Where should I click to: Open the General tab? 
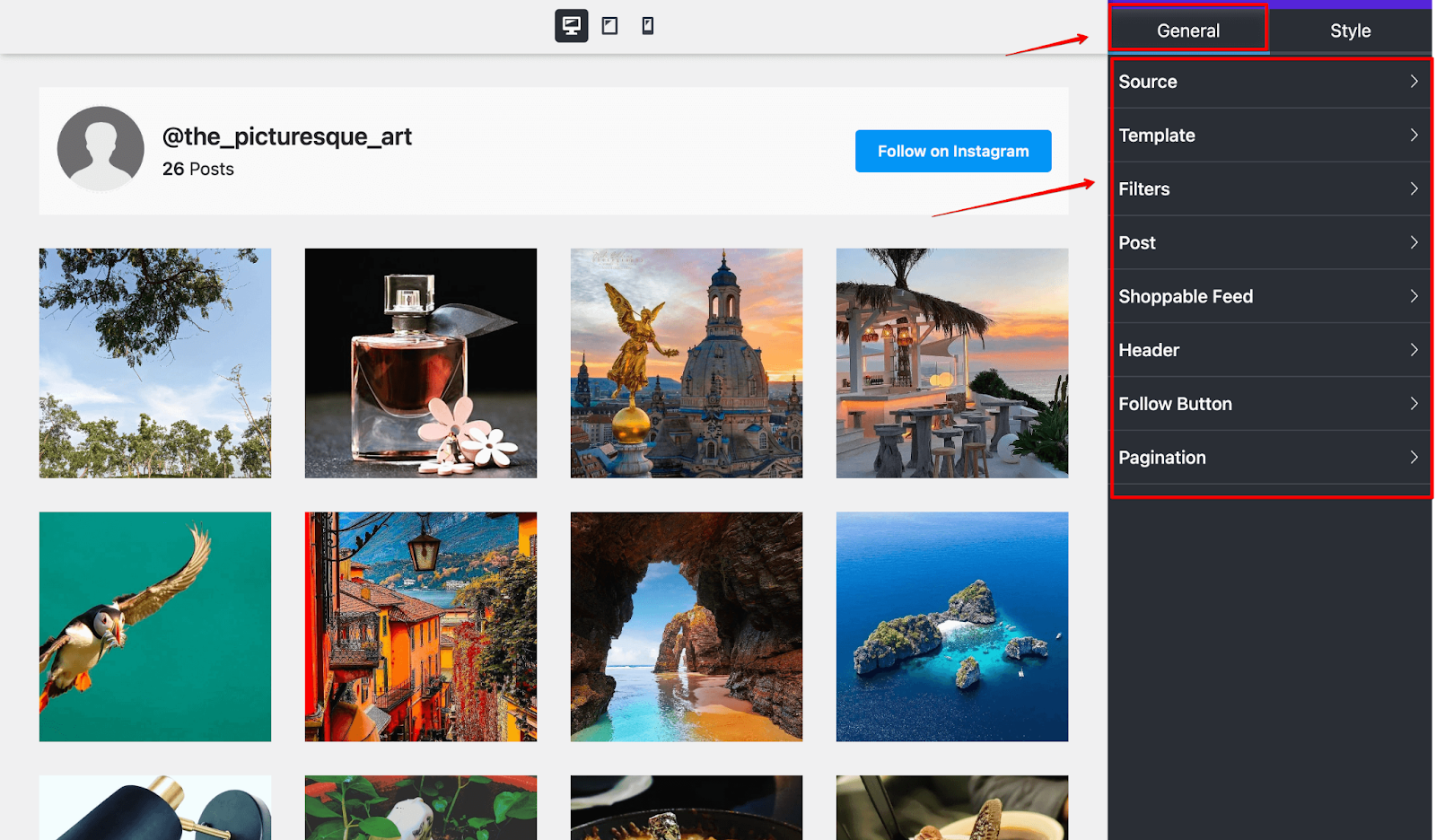tap(1188, 31)
